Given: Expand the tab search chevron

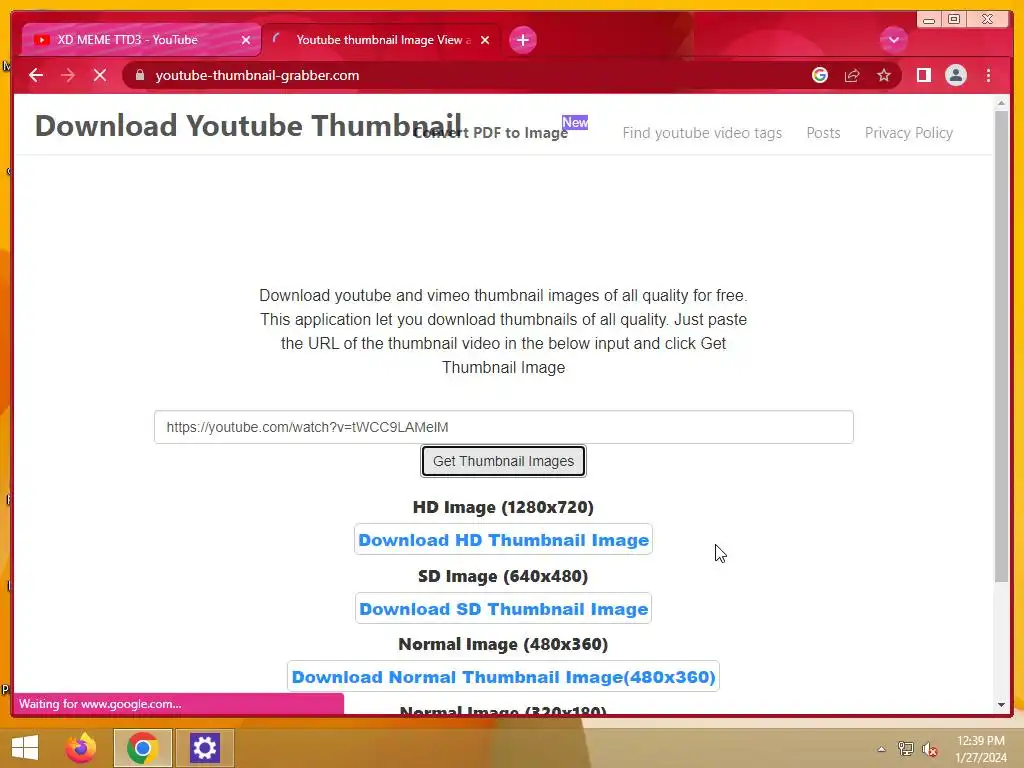Looking at the screenshot, I should pos(893,40).
